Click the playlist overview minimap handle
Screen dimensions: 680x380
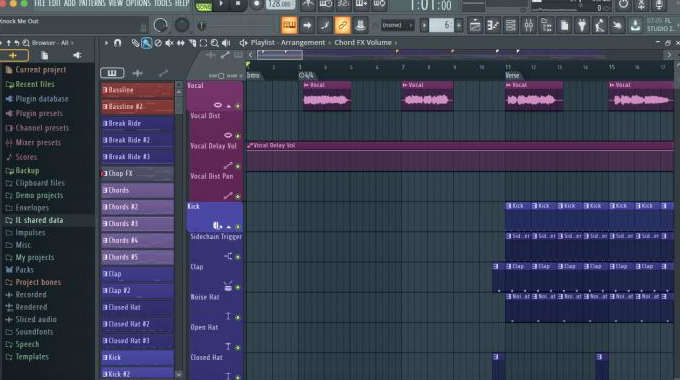coord(280,55)
